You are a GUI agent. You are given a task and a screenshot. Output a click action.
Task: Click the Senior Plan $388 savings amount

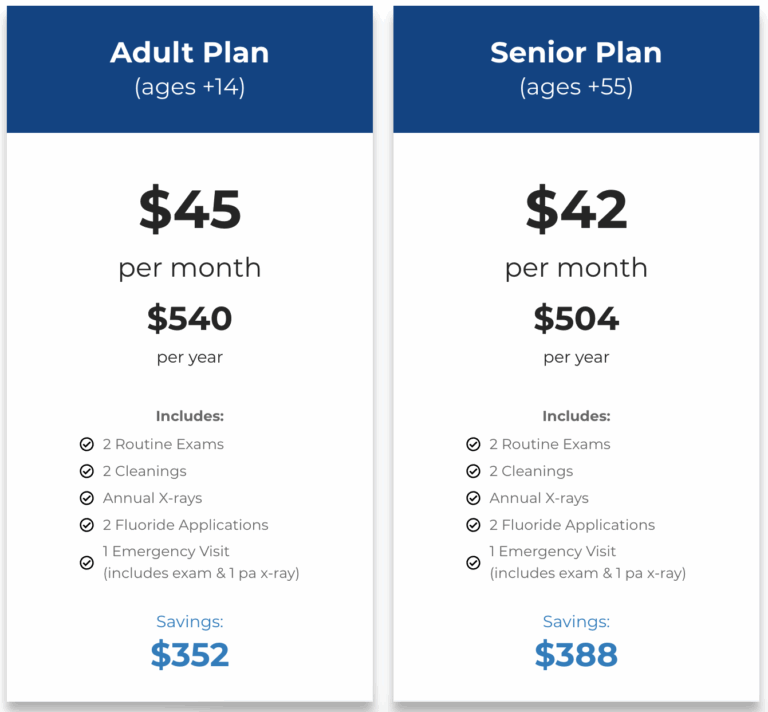(576, 655)
